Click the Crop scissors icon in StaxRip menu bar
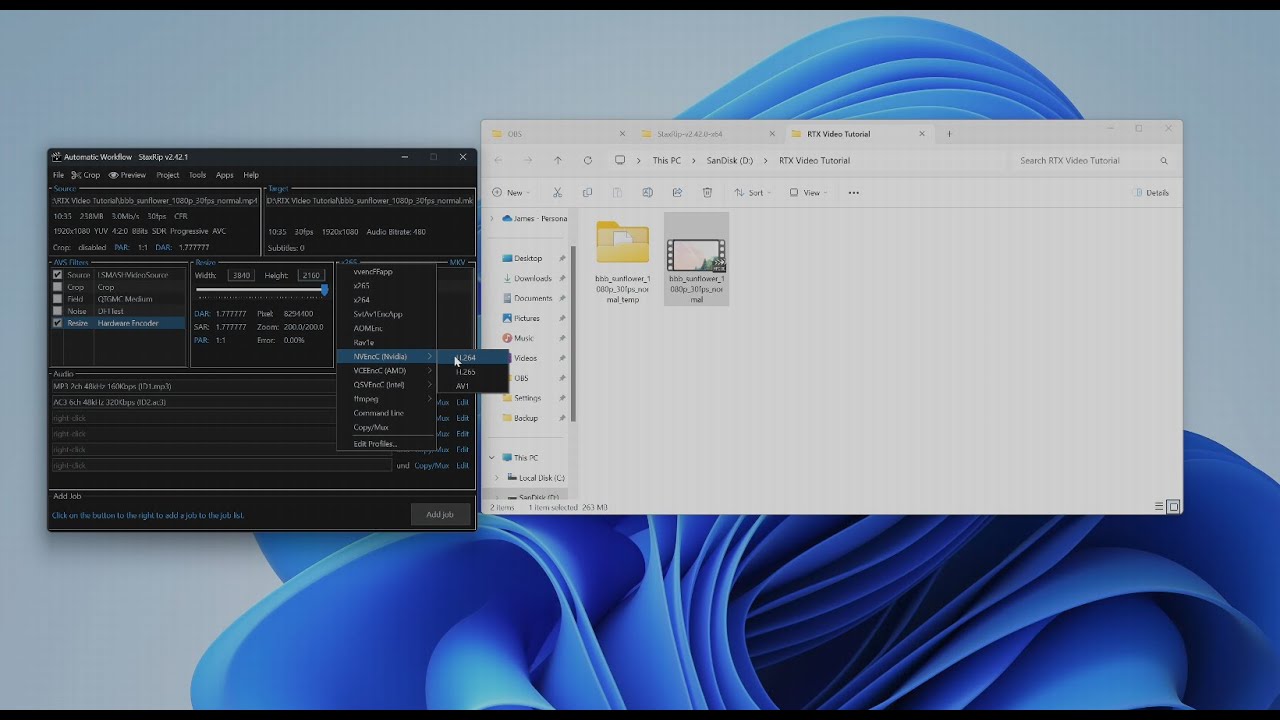1280x720 pixels. click(x=76, y=175)
